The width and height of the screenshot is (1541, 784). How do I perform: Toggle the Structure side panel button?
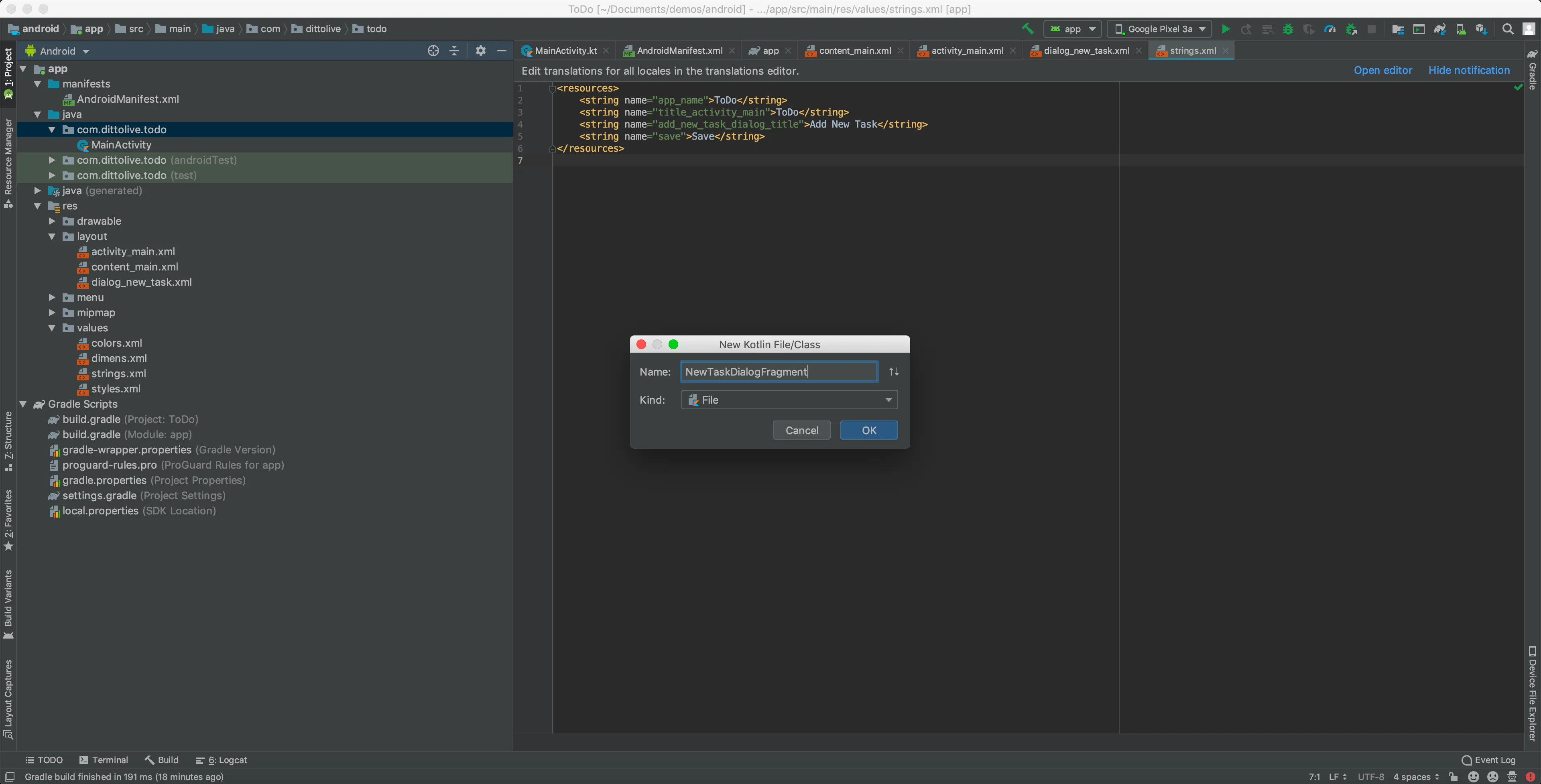tap(8, 441)
